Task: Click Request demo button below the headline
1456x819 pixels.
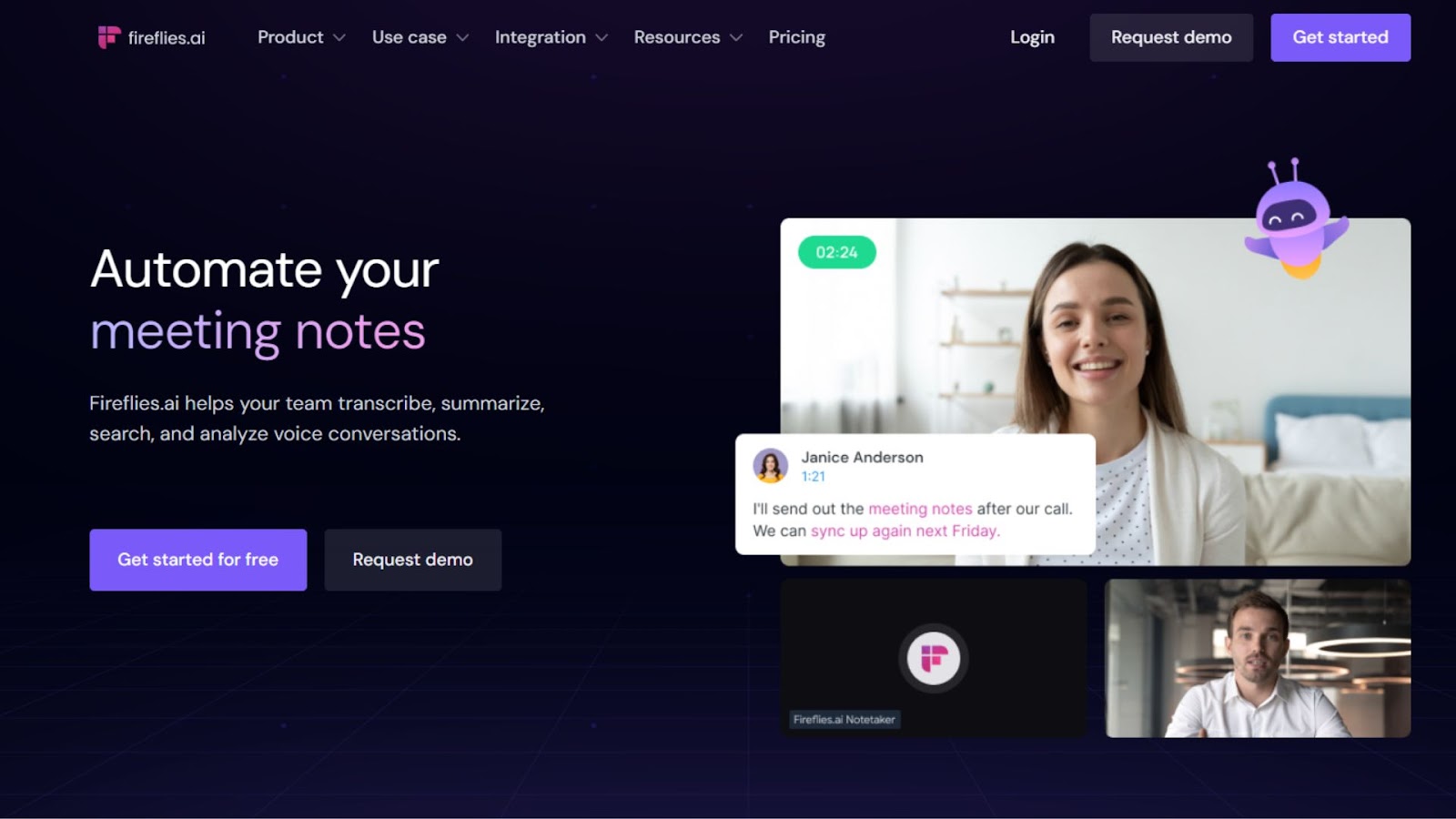Action: (413, 560)
